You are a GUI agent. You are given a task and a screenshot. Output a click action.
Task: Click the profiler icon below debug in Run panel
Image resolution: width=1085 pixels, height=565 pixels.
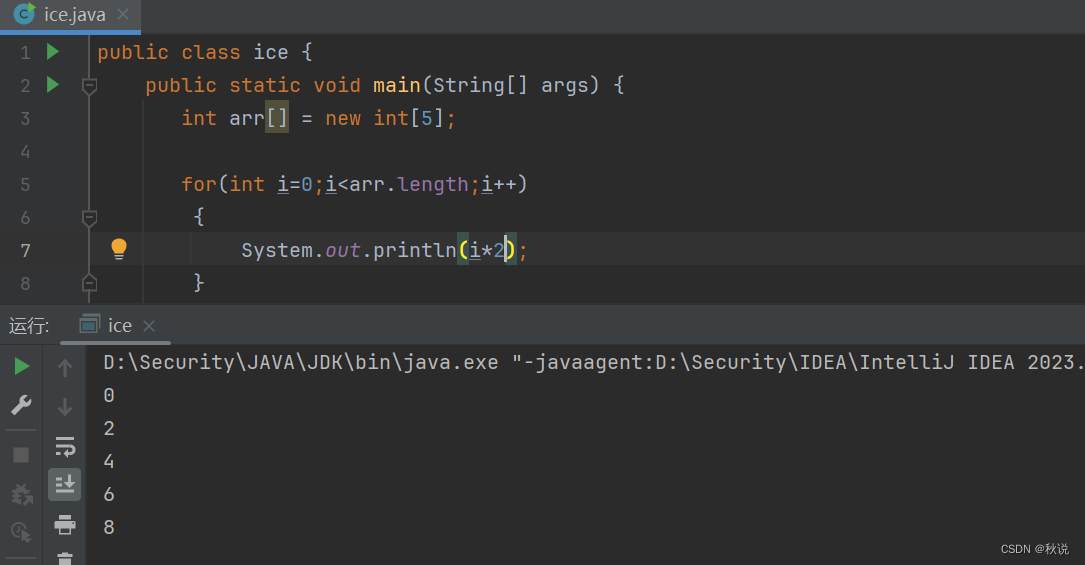(x=21, y=532)
